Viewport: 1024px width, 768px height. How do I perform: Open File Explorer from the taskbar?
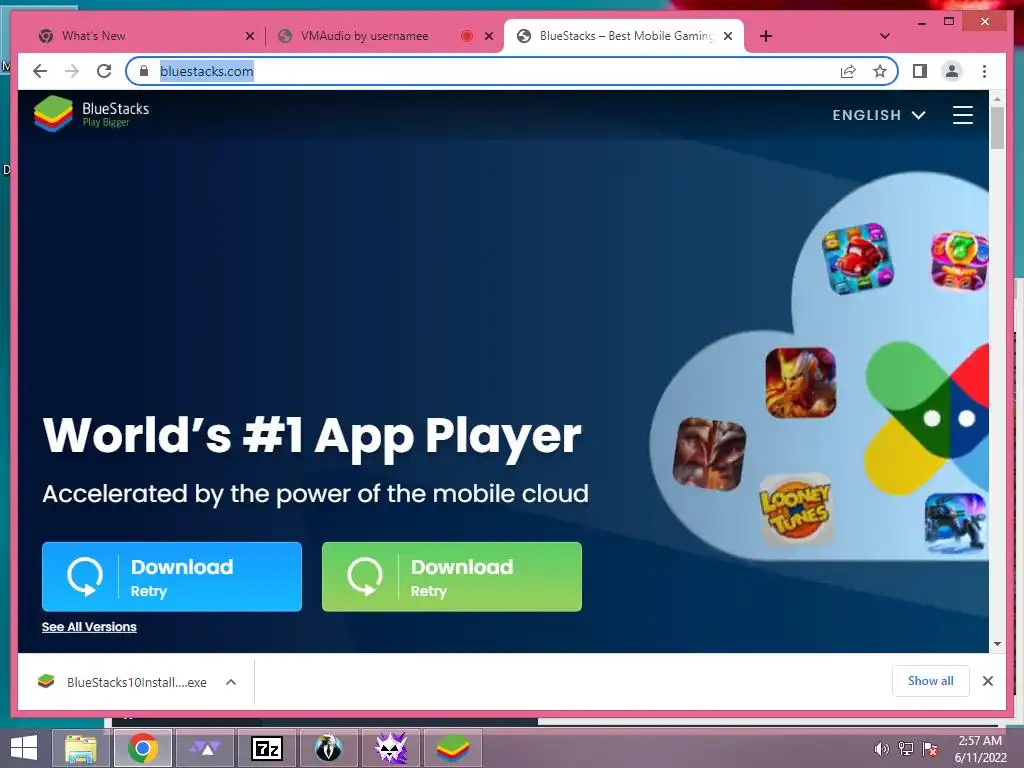pos(80,748)
